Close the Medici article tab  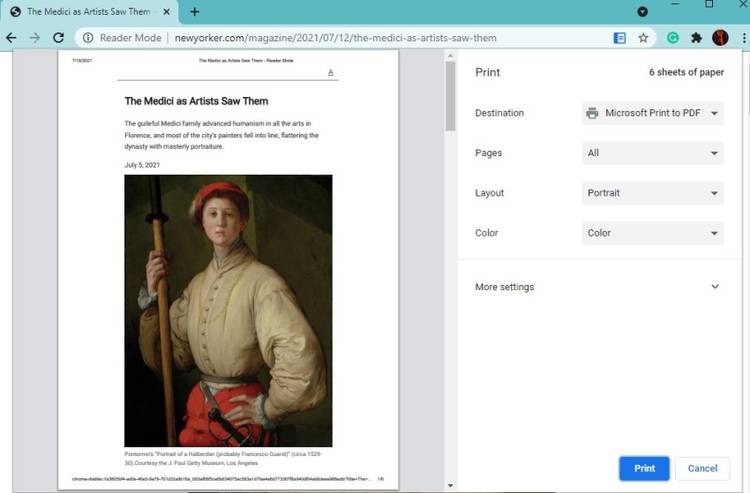(x=166, y=12)
